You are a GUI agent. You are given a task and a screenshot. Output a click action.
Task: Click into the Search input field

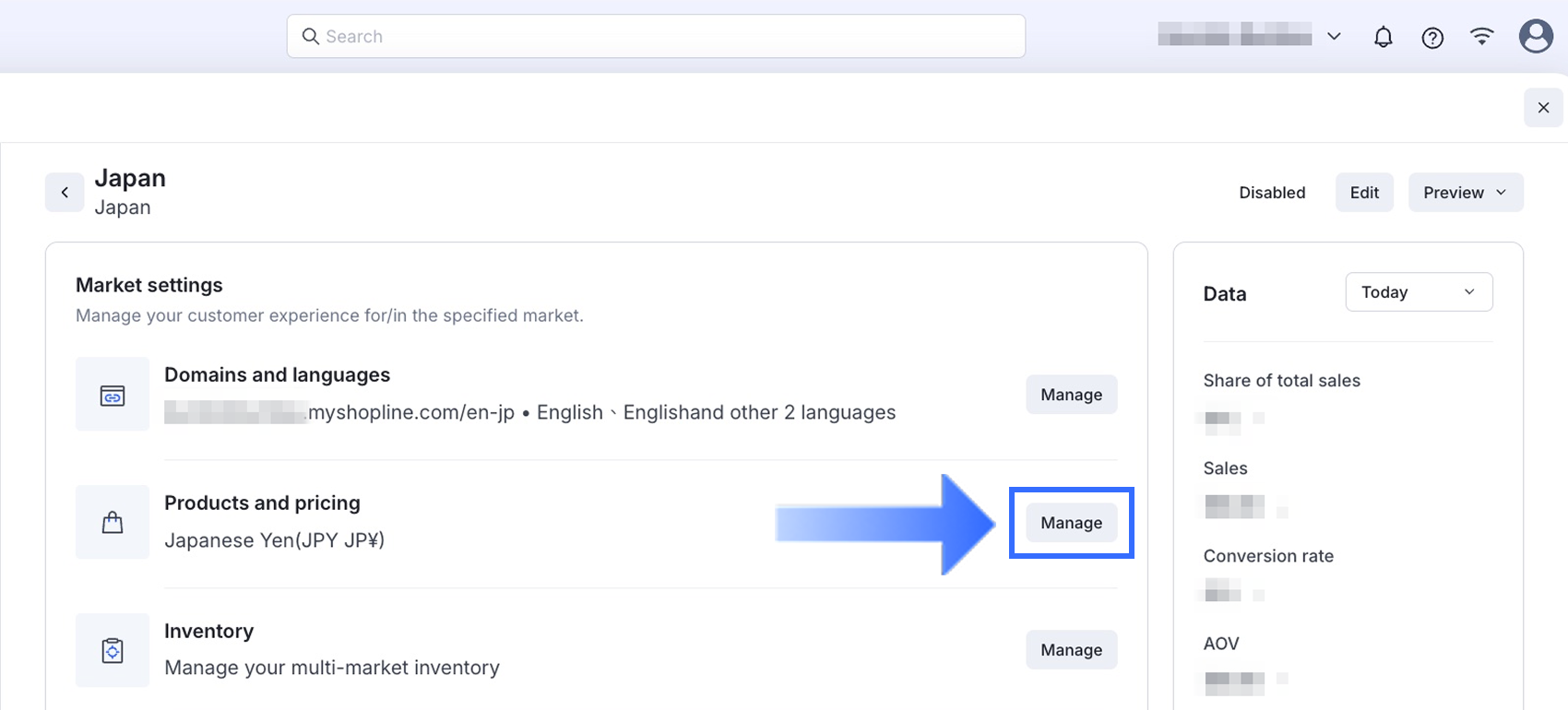pyautogui.click(x=664, y=36)
